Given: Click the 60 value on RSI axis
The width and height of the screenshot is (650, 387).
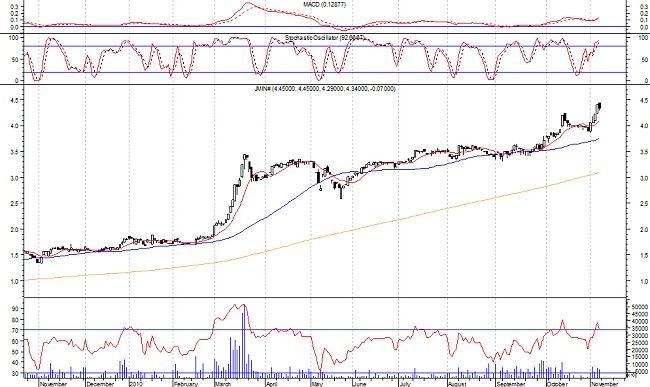Looking at the screenshot, I should [x=15, y=341].
